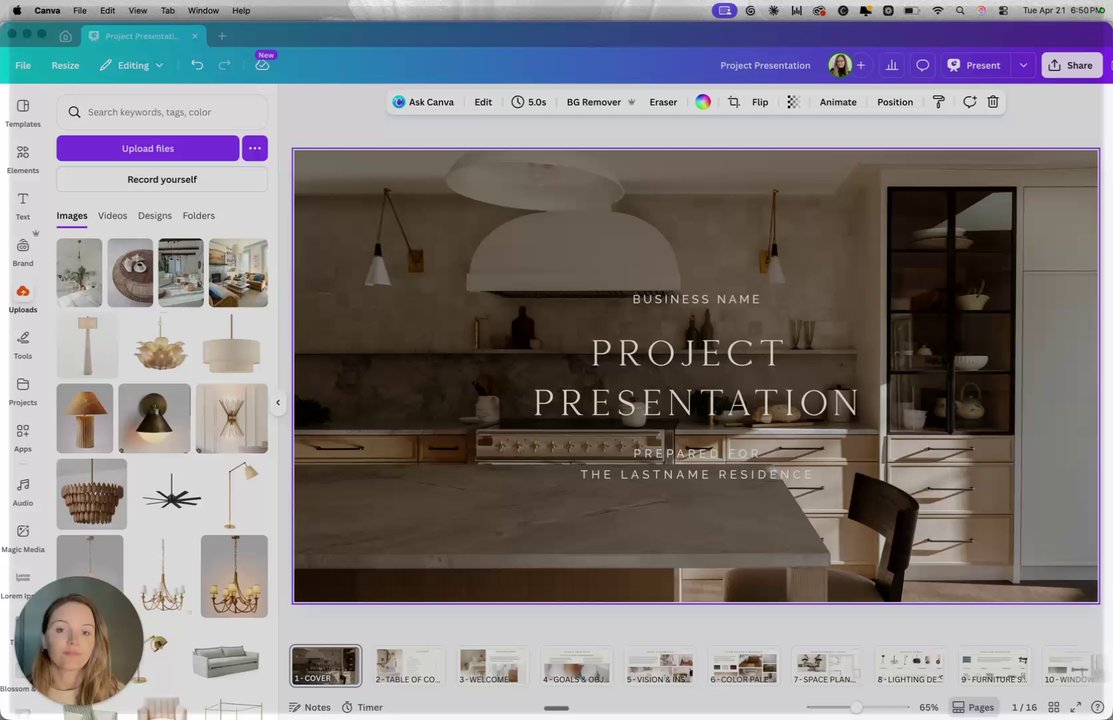The image size is (1113, 720).
Task: Select the 2 - Table of Contents page thumbnail
Action: coord(408,666)
